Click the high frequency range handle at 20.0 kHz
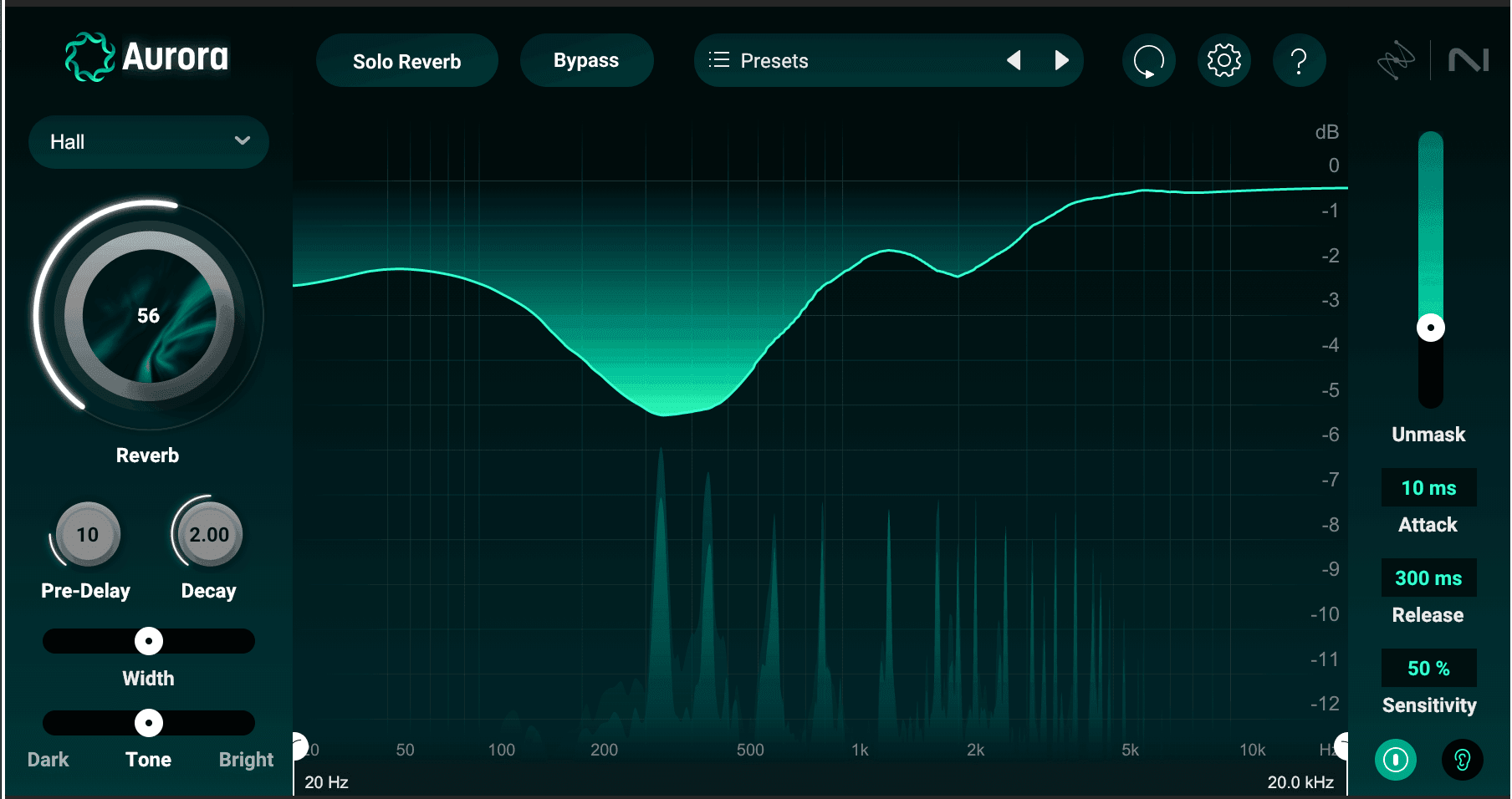 [1342, 746]
